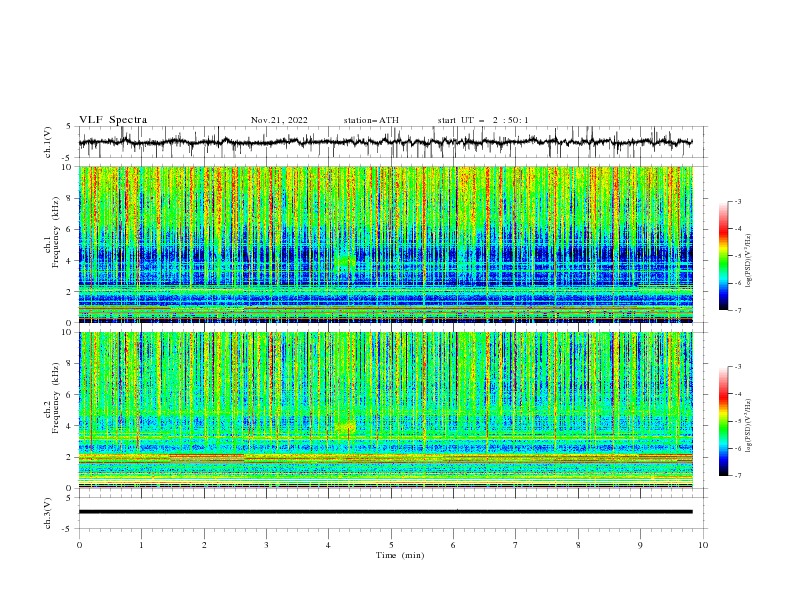Click time axis tick label '5'

pyautogui.click(x=391, y=545)
